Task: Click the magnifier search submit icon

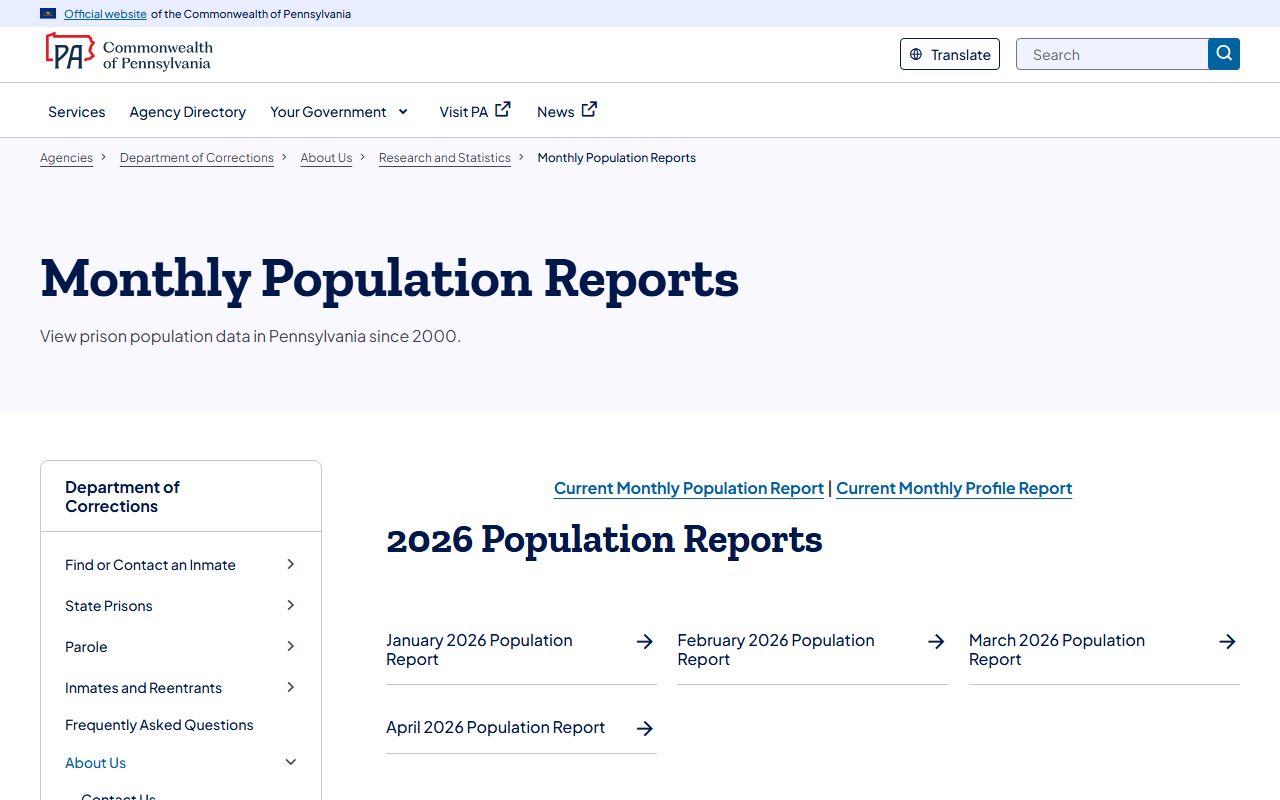Action: point(1224,54)
